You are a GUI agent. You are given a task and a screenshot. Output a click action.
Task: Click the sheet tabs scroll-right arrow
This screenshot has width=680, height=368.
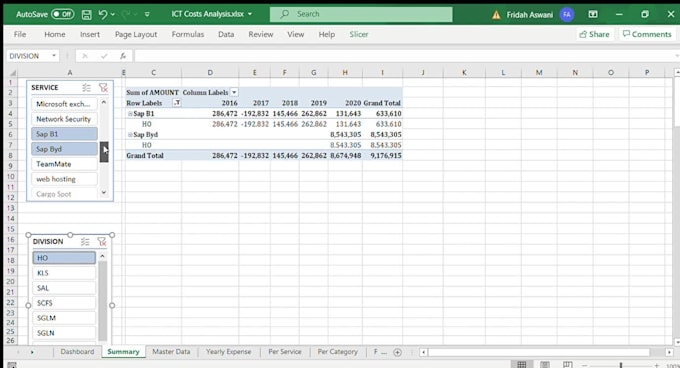tap(32, 352)
